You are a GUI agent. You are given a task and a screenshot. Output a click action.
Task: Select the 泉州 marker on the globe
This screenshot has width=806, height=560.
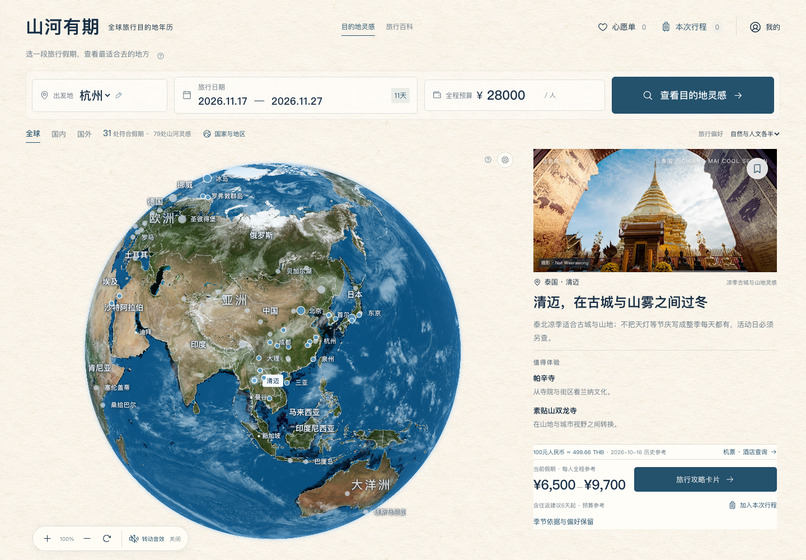(x=313, y=359)
